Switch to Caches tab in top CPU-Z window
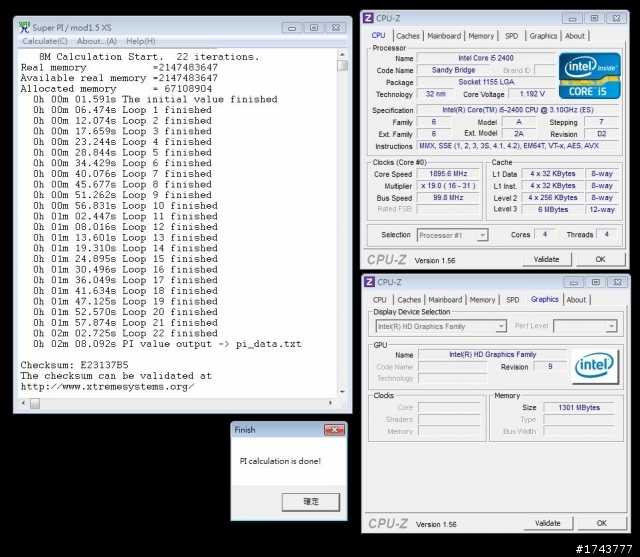Viewport: 640px width, 557px height. pyautogui.click(x=408, y=36)
